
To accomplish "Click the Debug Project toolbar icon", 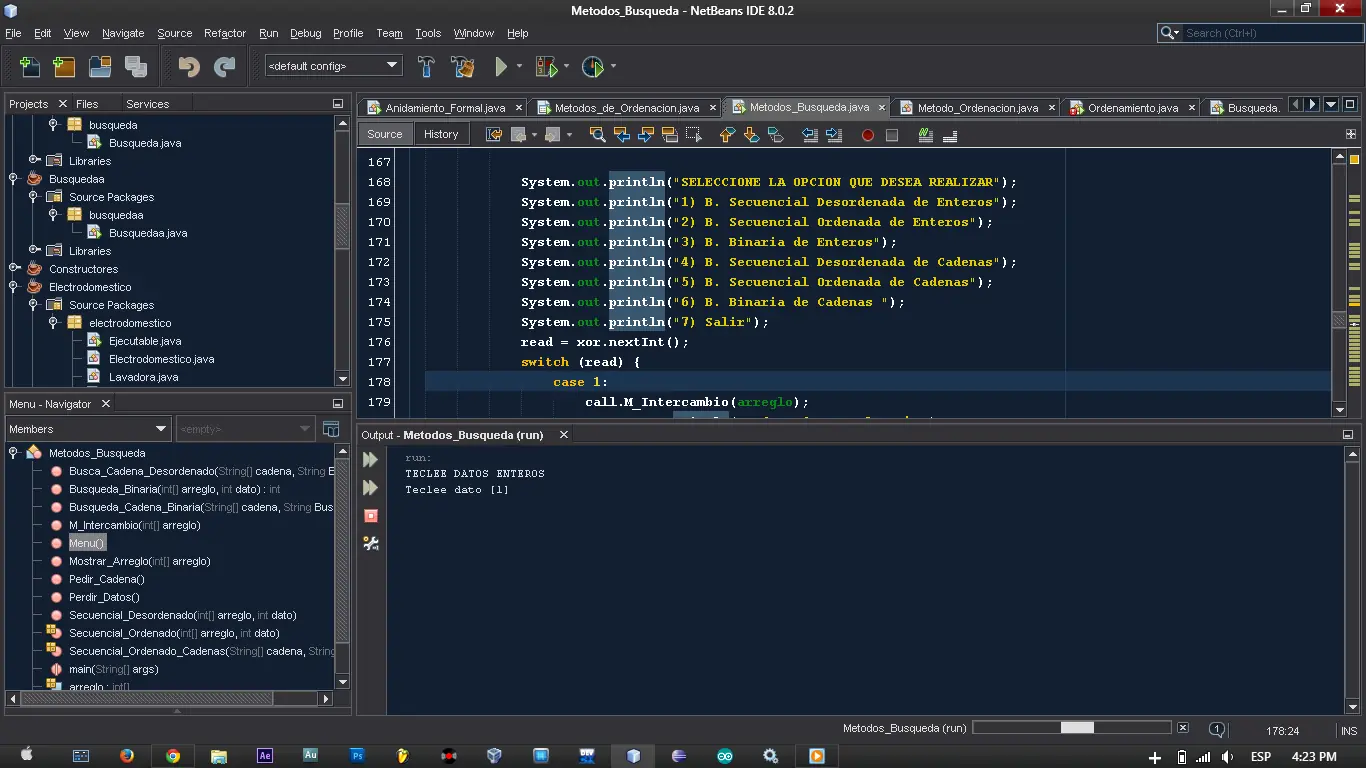I will [x=546, y=67].
